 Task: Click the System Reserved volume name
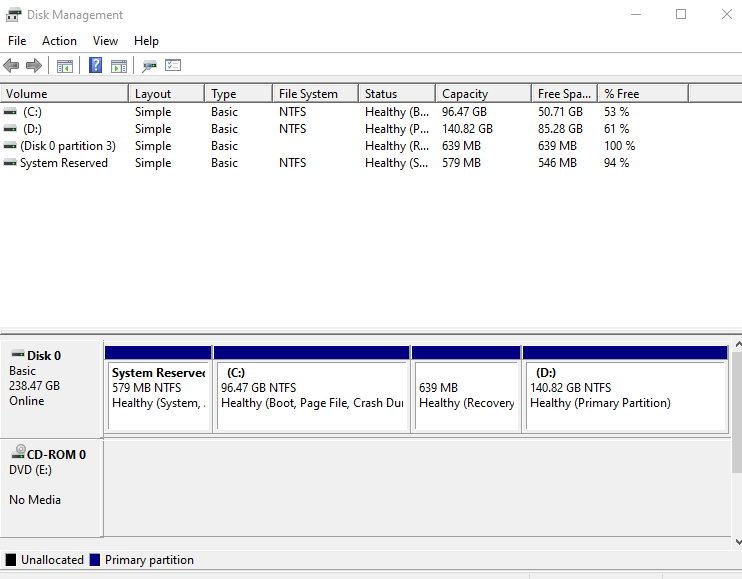pyautogui.click(x=63, y=163)
